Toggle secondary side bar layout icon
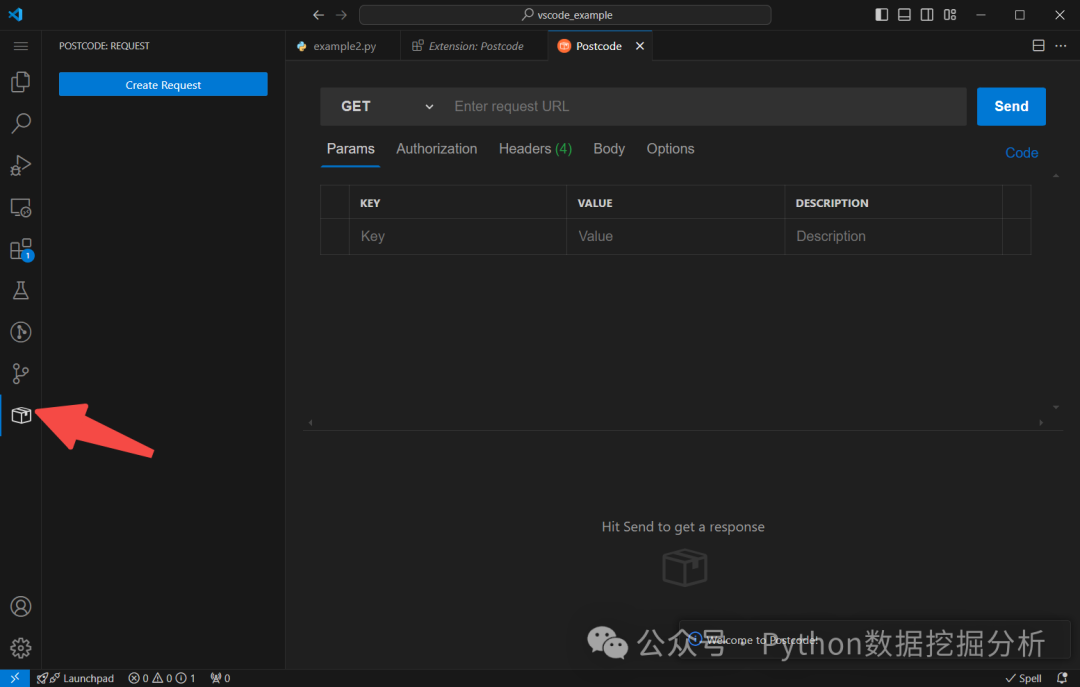 pos(927,14)
